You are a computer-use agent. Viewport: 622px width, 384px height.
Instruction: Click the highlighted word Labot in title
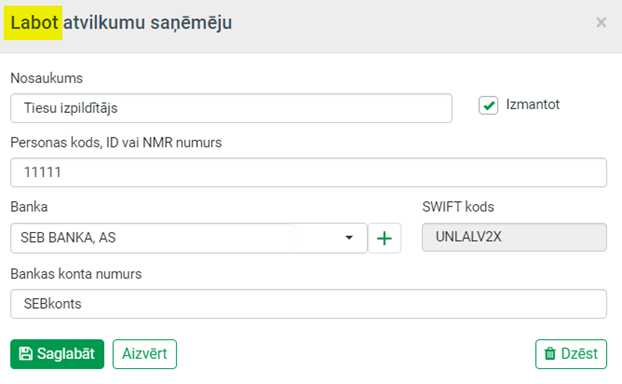[x=34, y=23]
